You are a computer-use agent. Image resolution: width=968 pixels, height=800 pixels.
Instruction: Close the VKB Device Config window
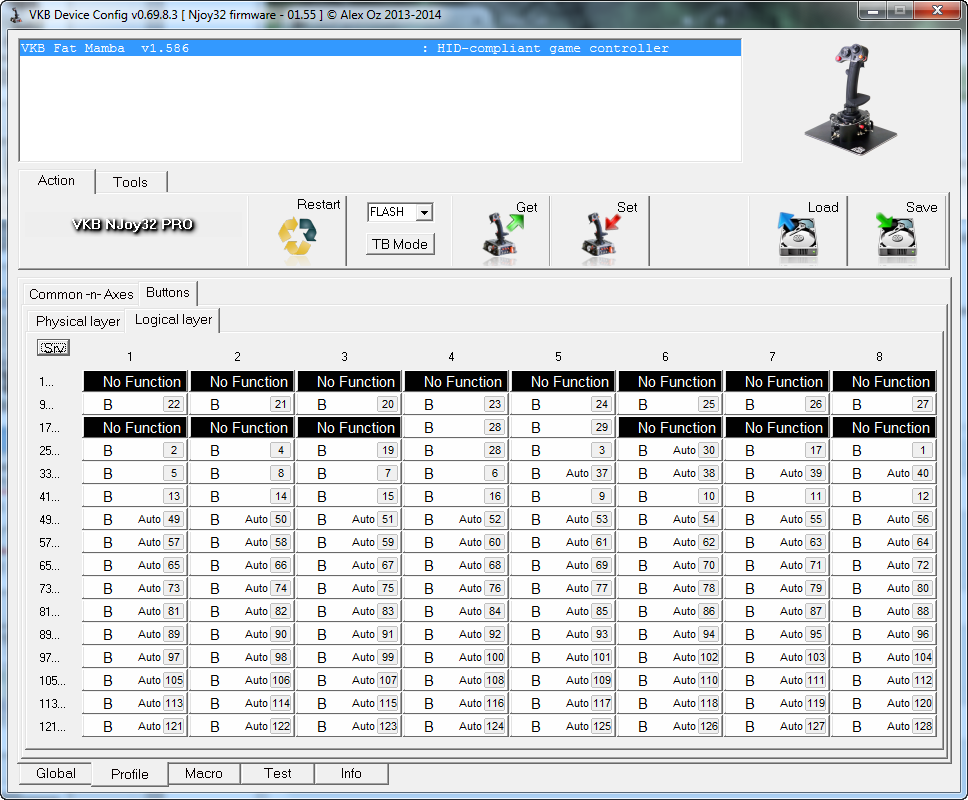click(x=937, y=10)
